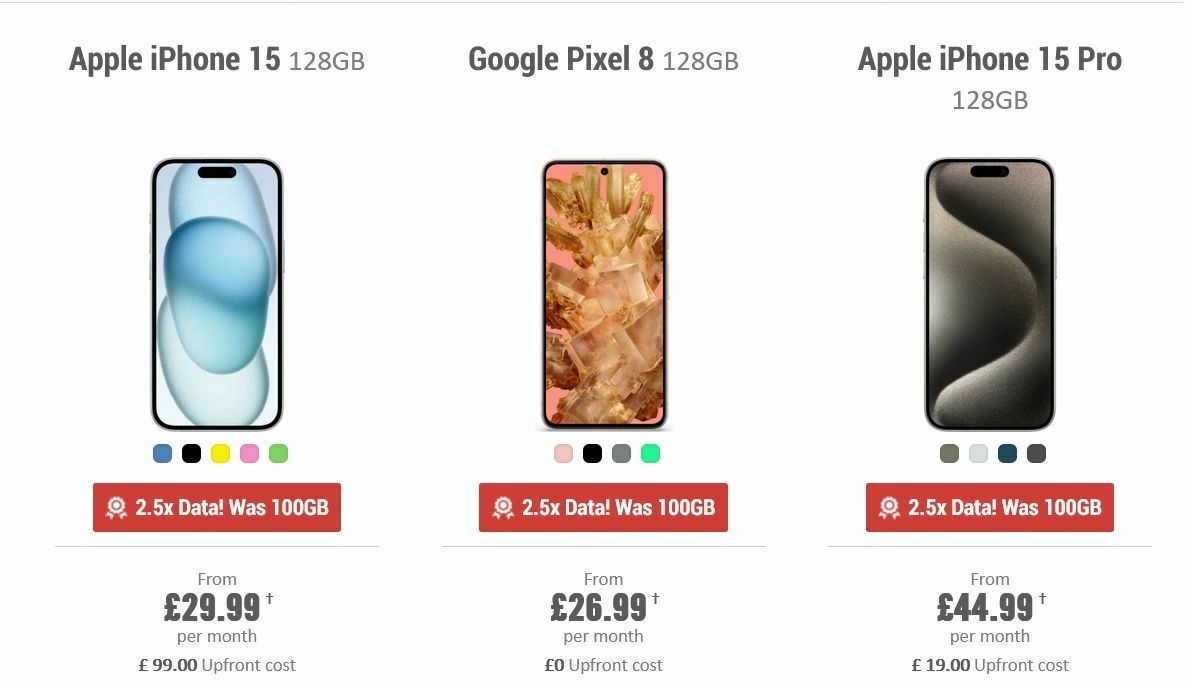Image resolution: width=1191 pixels, height=690 pixels.
Task: Open the Apple iPhone 15 Pro product page
Action: [x=988, y=60]
